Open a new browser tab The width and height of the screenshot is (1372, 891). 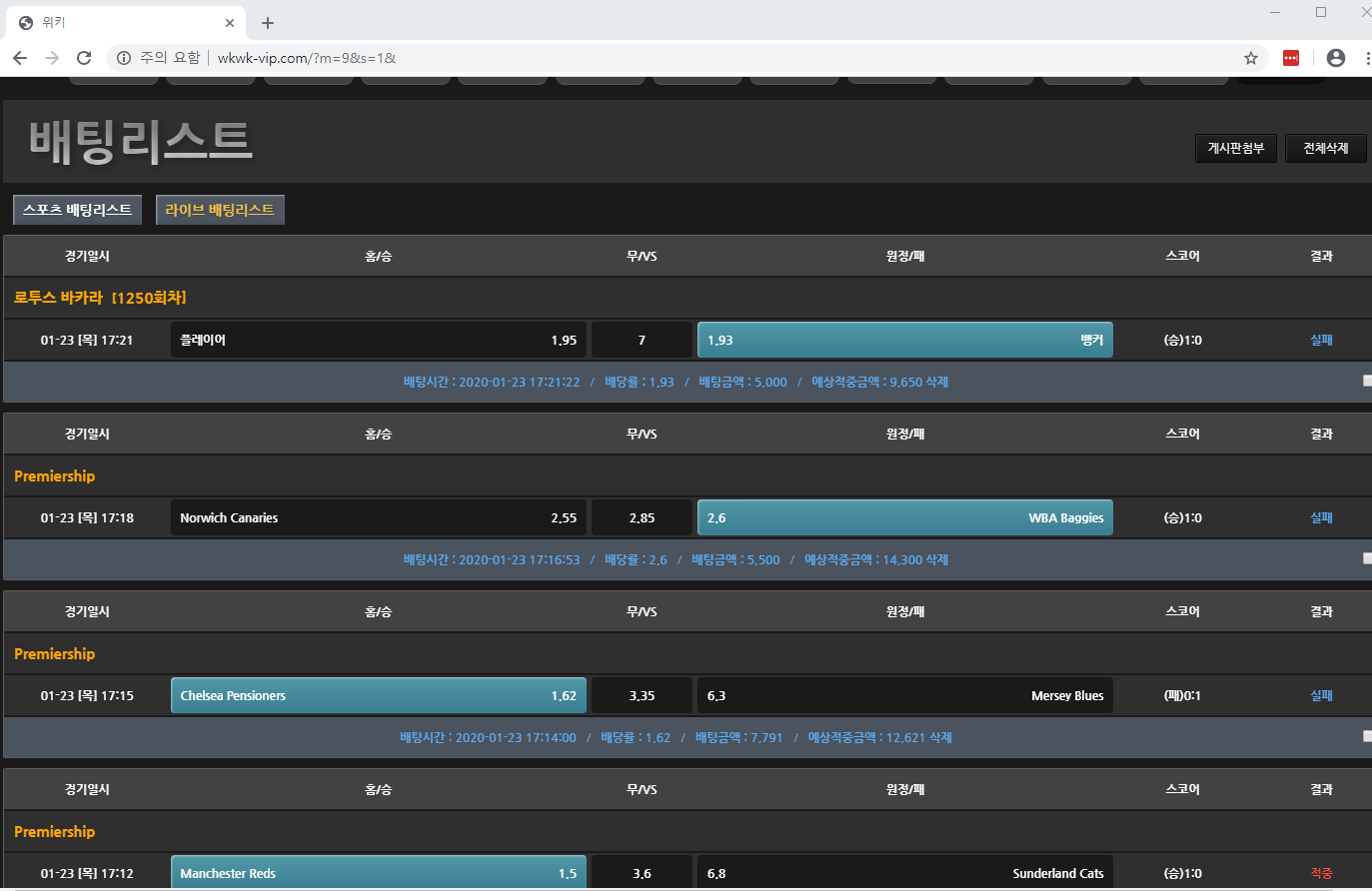point(268,22)
